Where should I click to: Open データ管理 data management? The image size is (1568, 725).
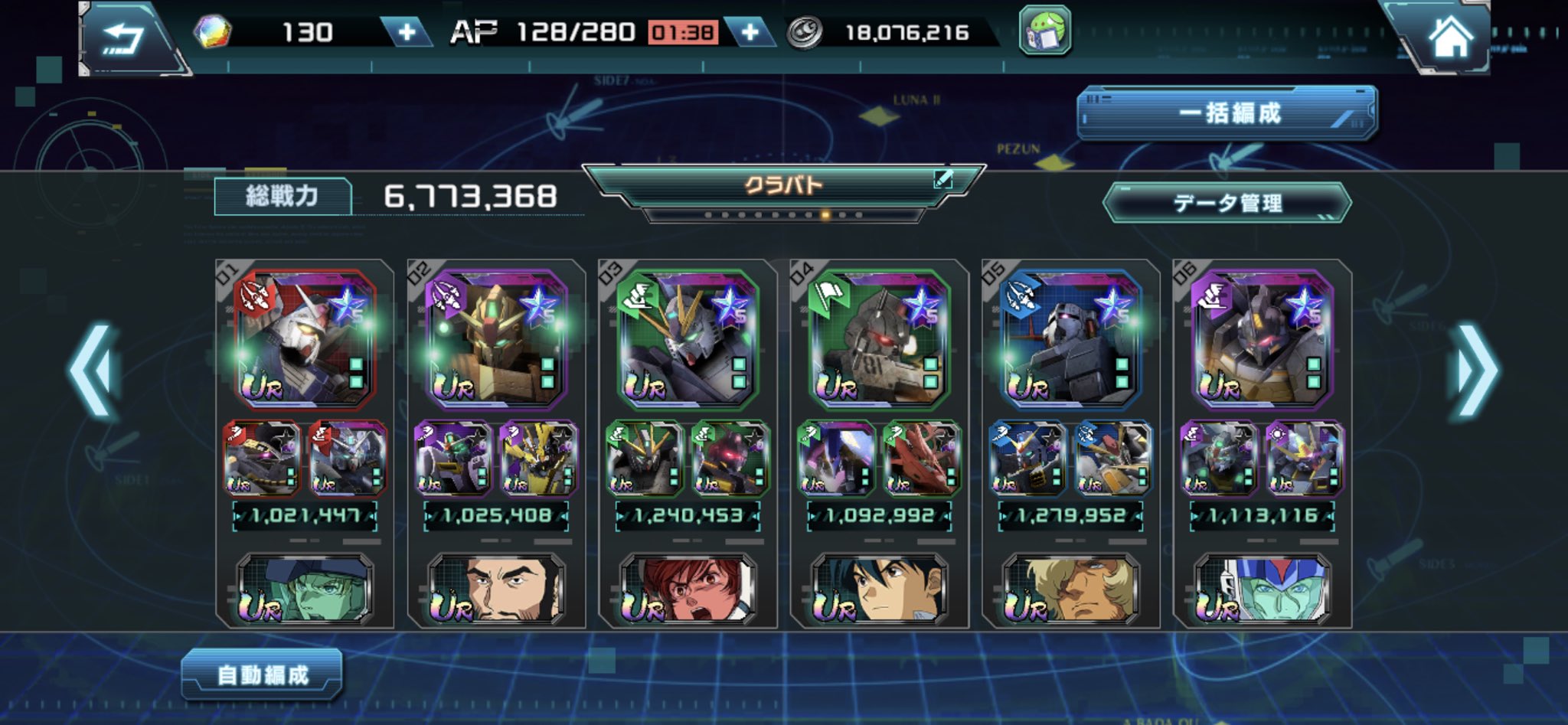click(x=1227, y=203)
